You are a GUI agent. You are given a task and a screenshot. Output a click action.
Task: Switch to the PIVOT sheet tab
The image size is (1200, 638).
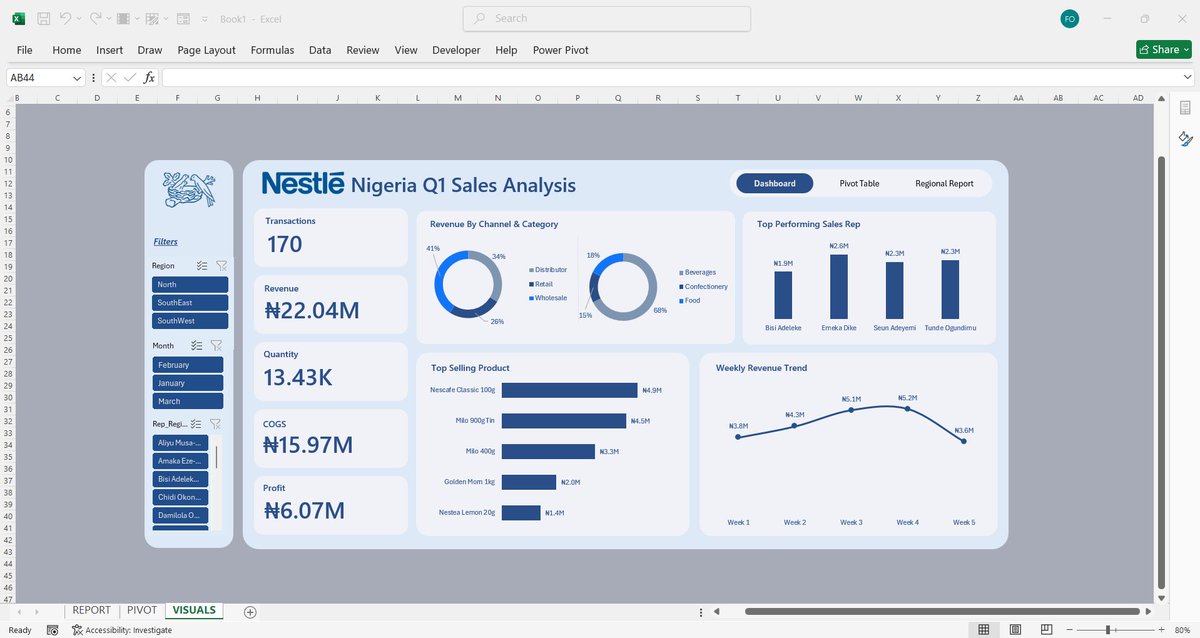click(142, 610)
